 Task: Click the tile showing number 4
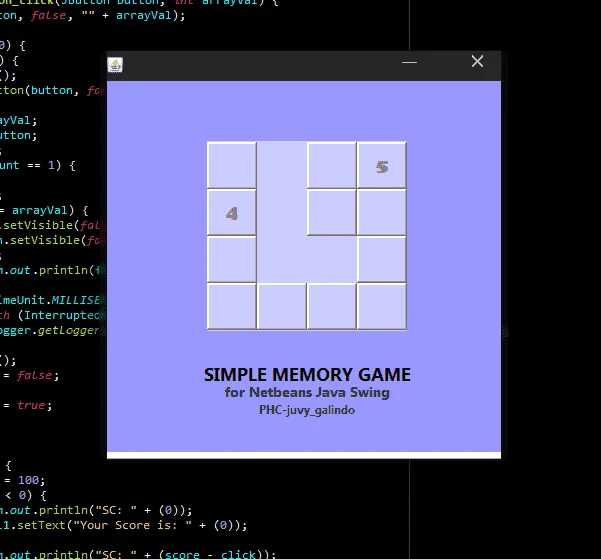tap(232, 212)
